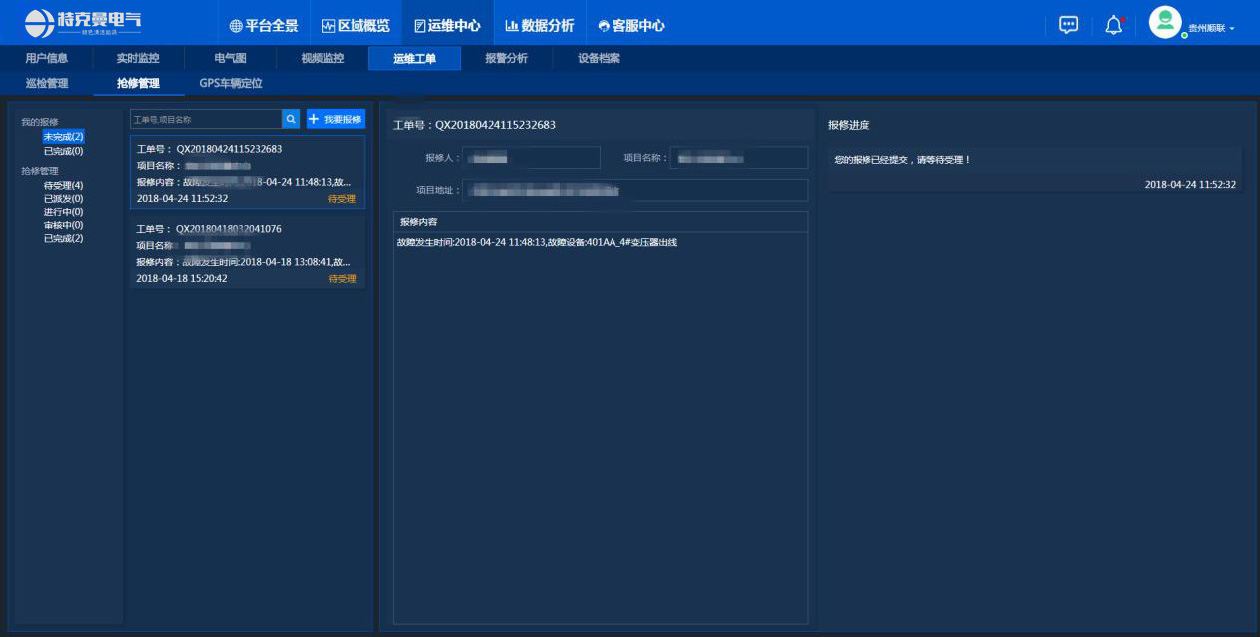Open 数据分析 chart navigation item

(540, 26)
